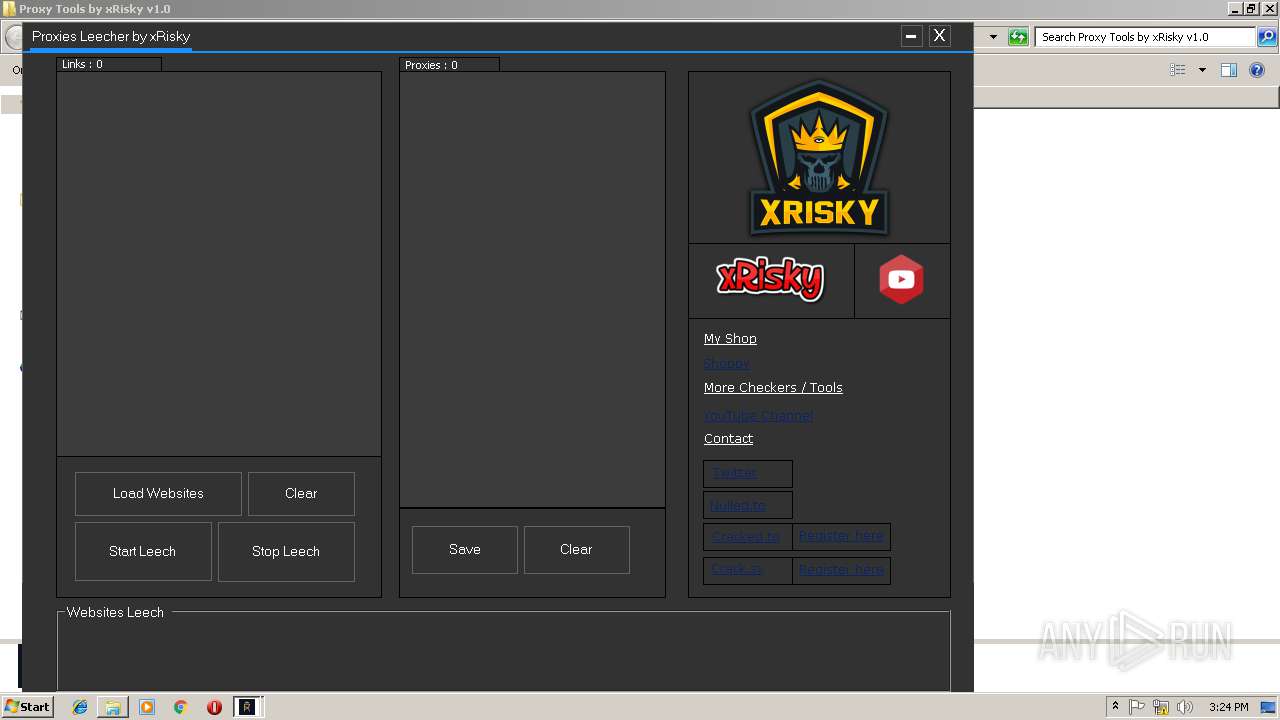Open the Twitter contact link
This screenshot has width=1280, height=720.
(x=735, y=473)
